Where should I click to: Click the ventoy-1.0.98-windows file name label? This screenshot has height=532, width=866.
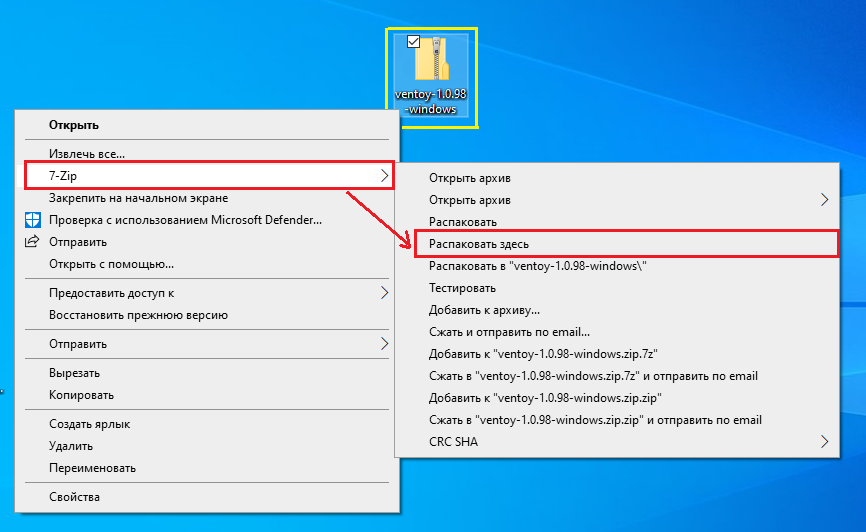[x=431, y=101]
